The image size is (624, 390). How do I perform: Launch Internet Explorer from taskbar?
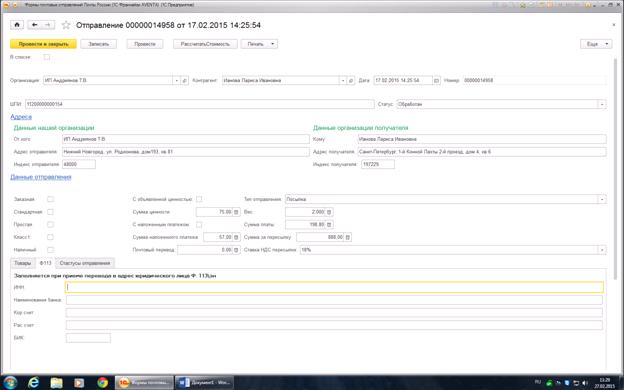[x=34, y=382]
